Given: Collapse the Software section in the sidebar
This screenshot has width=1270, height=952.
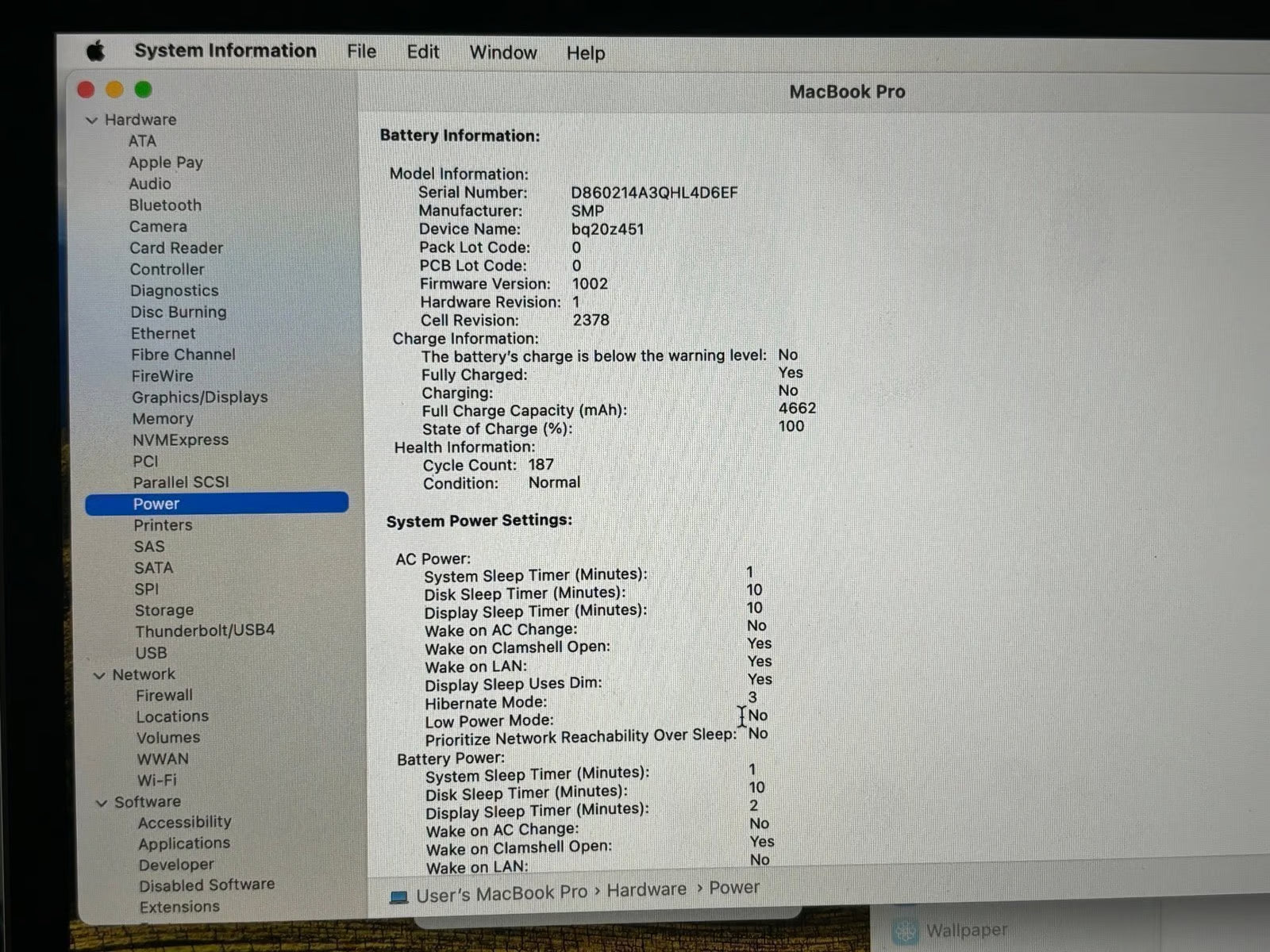Looking at the screenshot, I should coord(102,801).
